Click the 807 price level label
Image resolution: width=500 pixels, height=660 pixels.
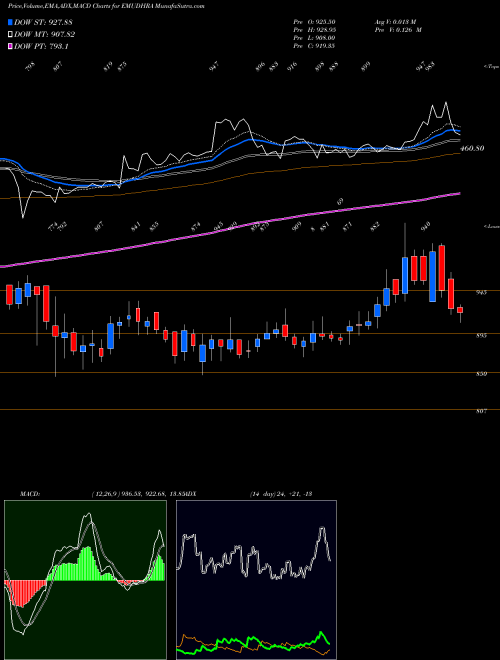(481, 411)
